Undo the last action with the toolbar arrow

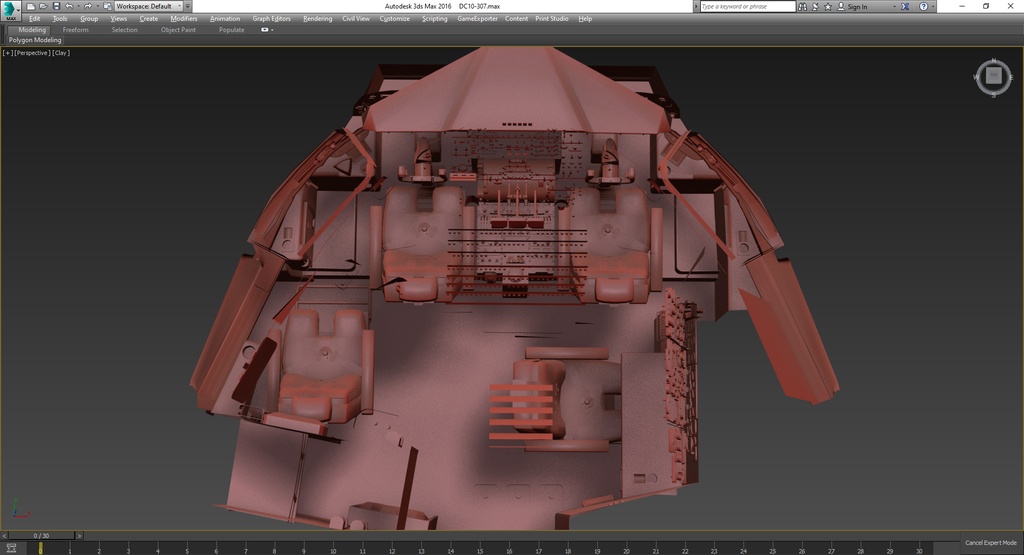(x=69, y=6)
